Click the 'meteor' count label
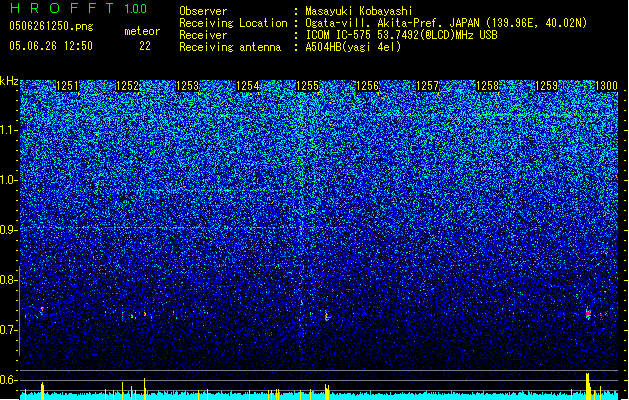This screenshot has width=629, height=400. [x=142, y=31]
